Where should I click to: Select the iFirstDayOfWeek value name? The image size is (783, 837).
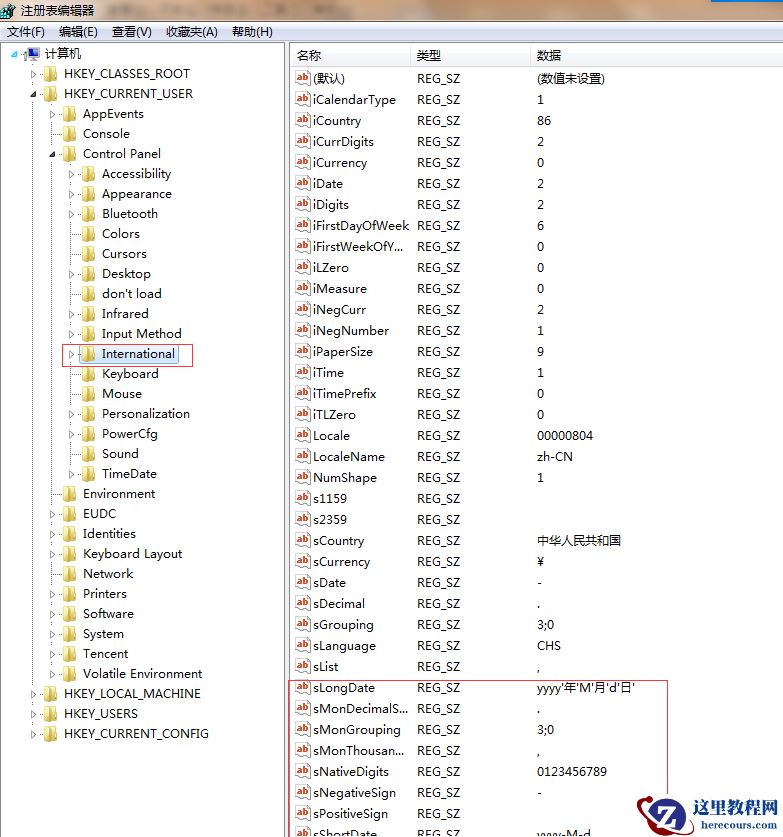coord(361,226)
